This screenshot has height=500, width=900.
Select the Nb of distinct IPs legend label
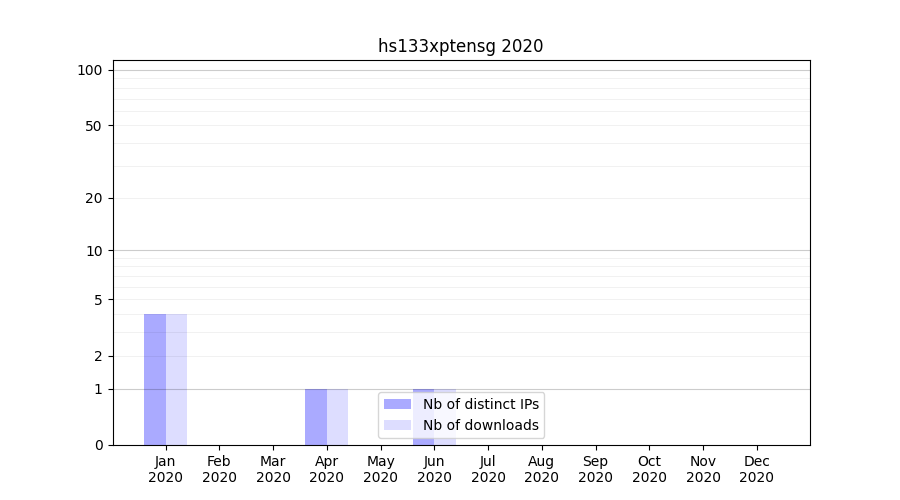(480, 404)
